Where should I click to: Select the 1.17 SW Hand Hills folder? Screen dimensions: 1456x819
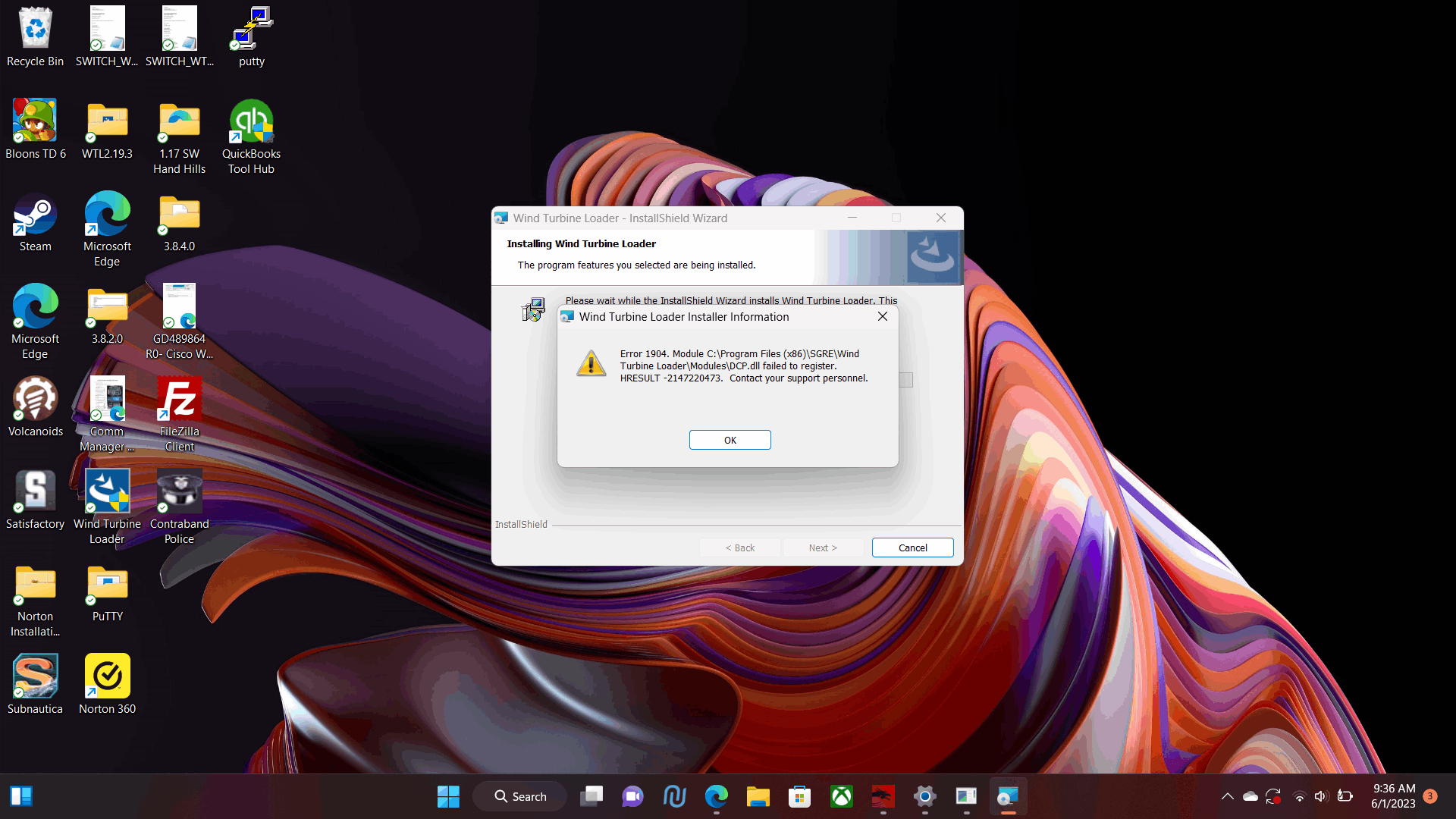pos(179,136)
